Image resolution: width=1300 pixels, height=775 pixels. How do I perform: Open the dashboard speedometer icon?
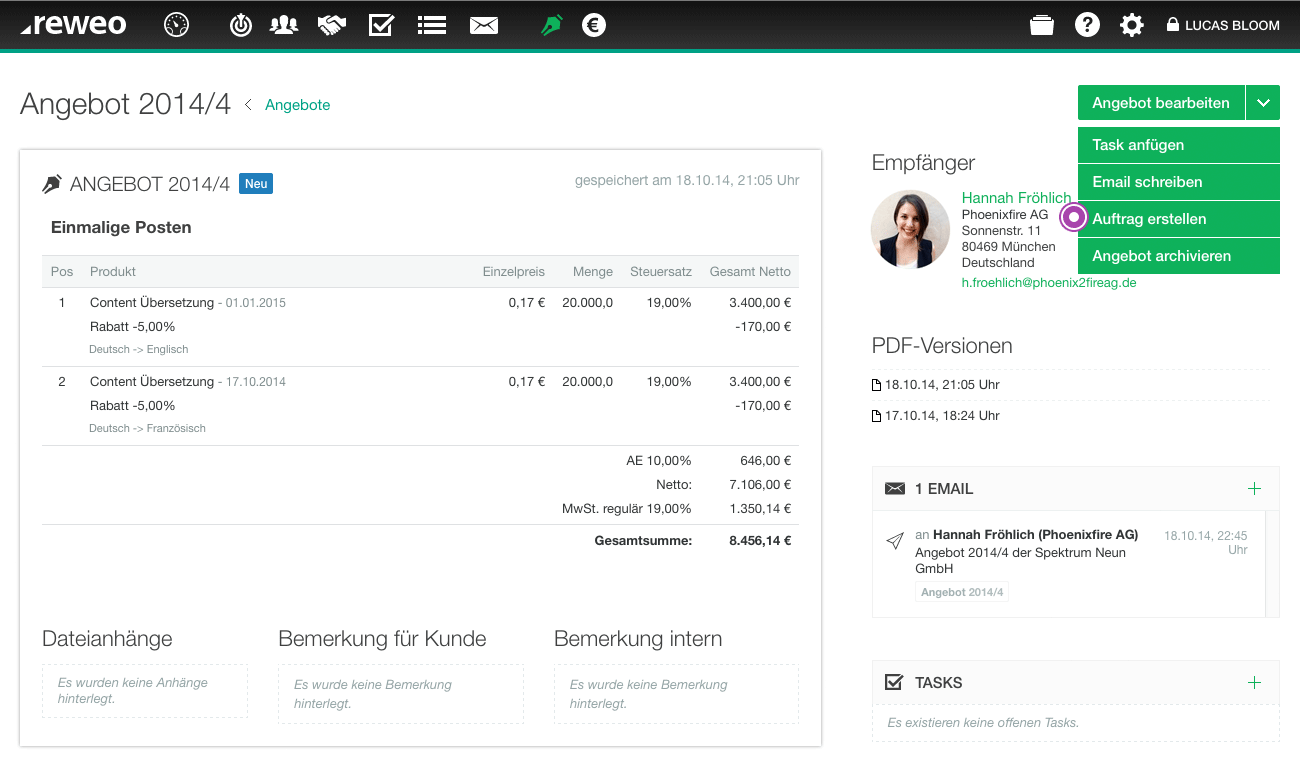coord(177,25)
